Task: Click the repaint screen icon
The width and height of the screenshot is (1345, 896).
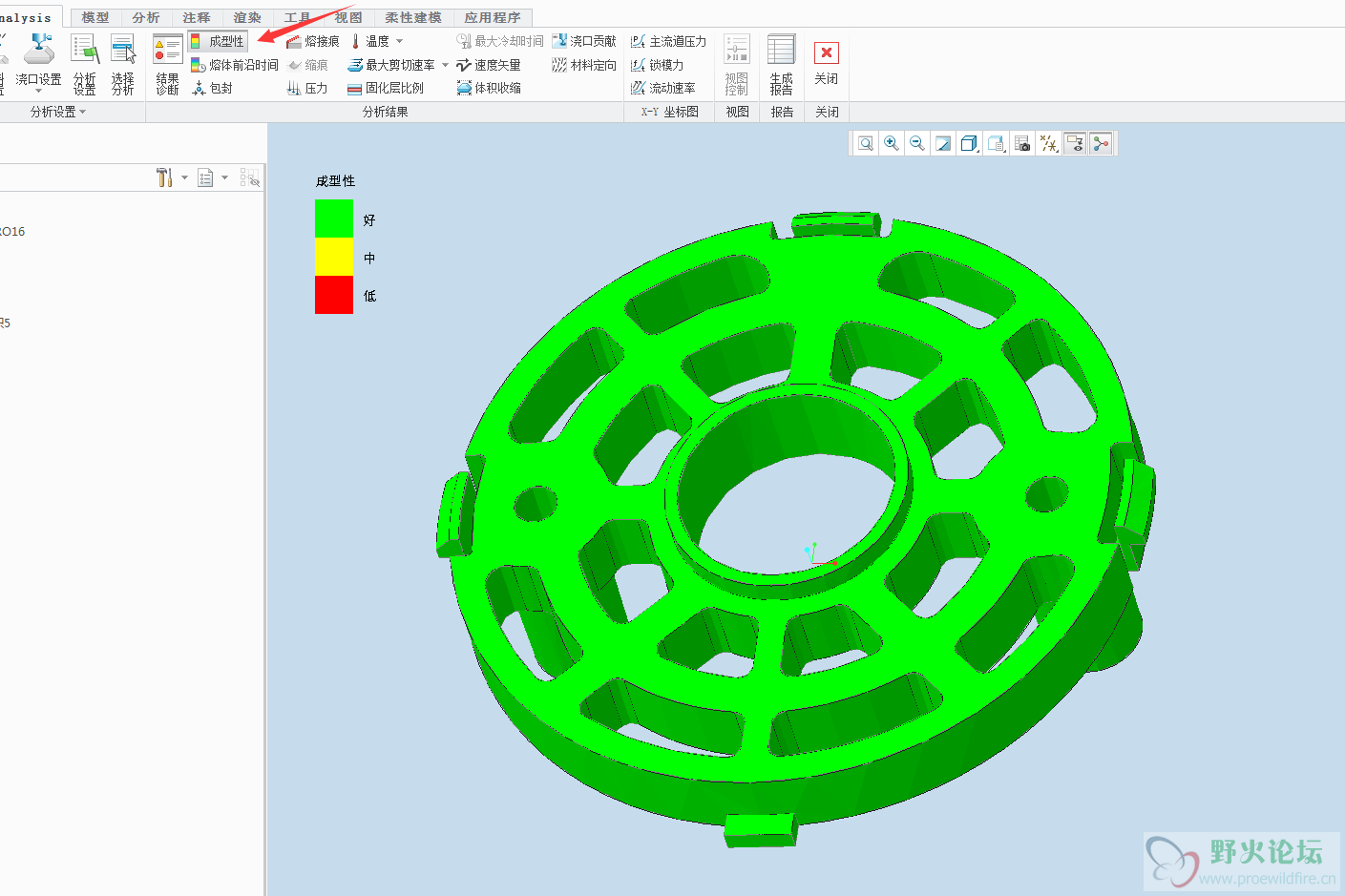Action: (x=943, y=143)
